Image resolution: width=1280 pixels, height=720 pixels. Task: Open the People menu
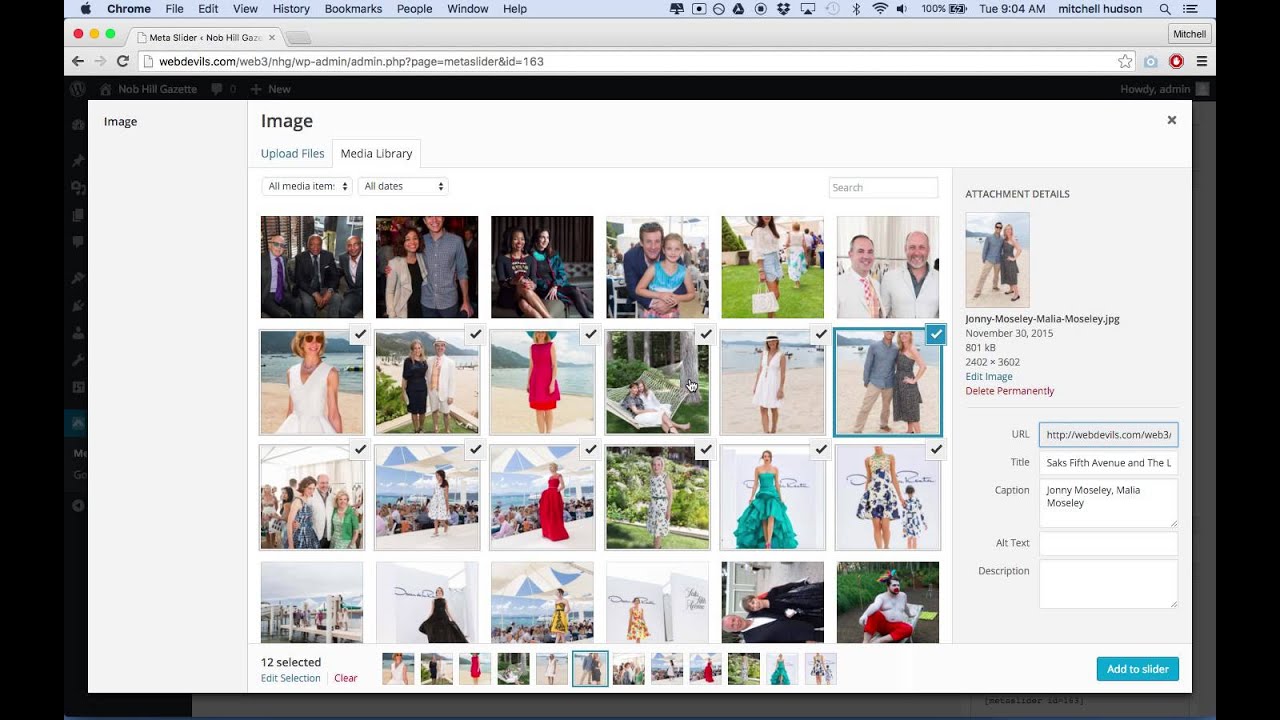click(414, 9)
